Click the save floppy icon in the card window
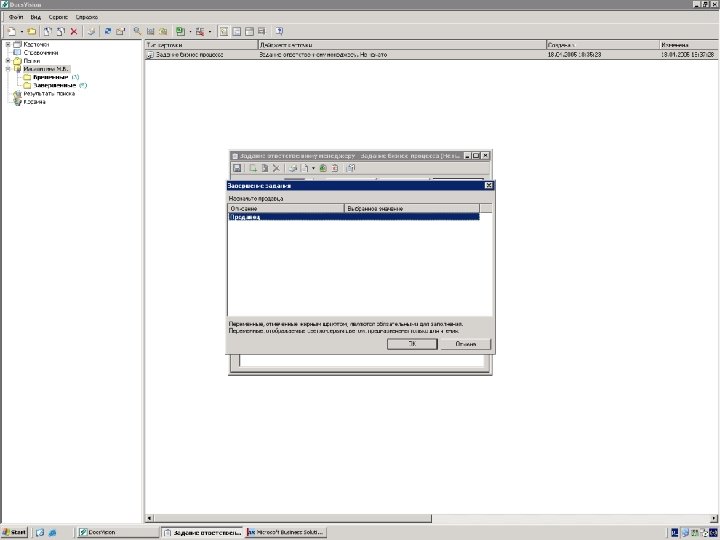 (237, 169)
